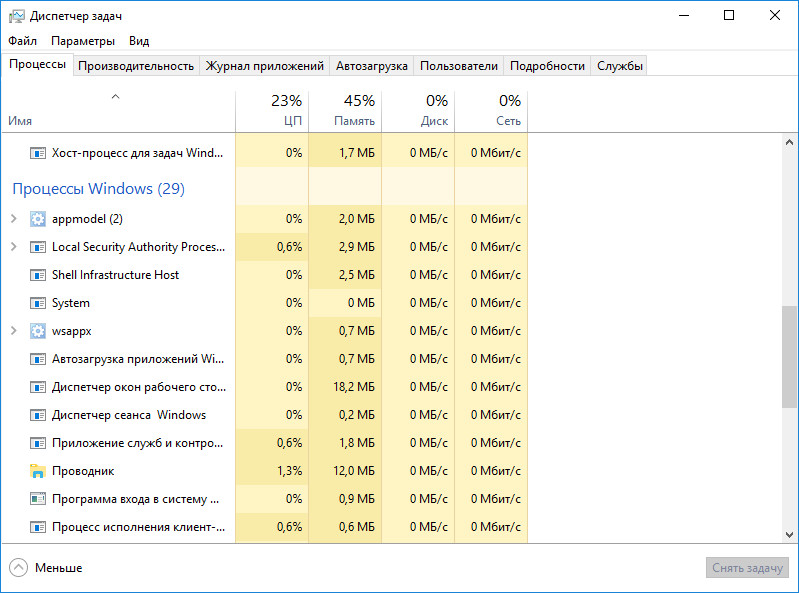Image resolution: width=799 pixels, height=593 pixels.
Task: Select Процесс исполнения клиент-... row
Action: pos(264,527)
